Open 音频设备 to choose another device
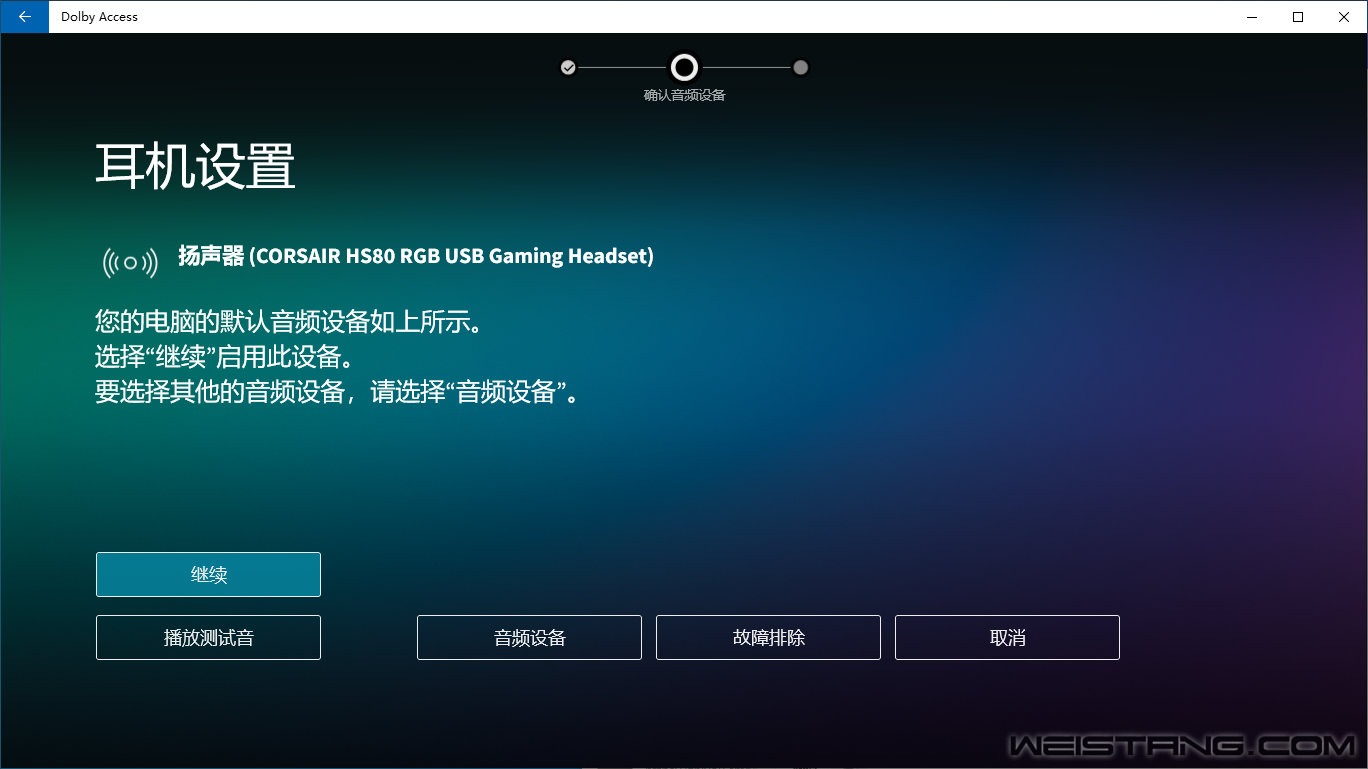This screenshot has height=769, width=1368. coord(529,638)
